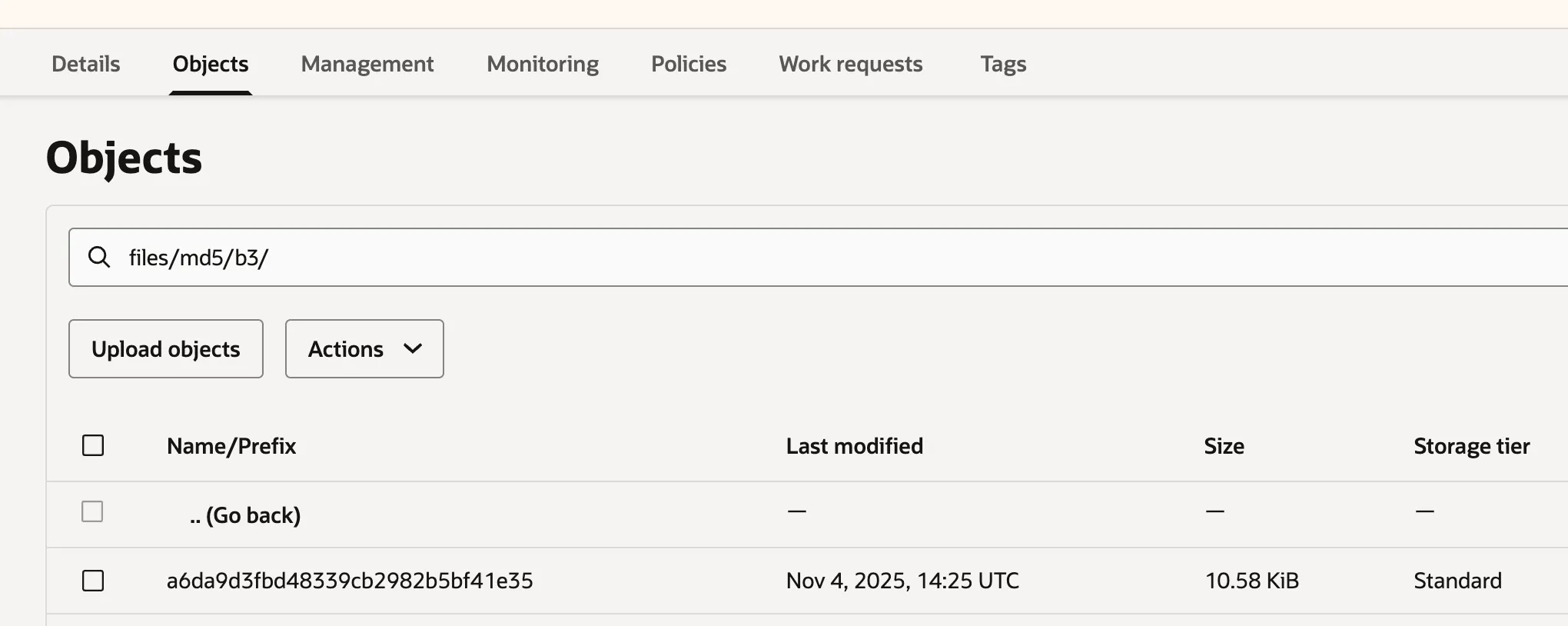The height and width of the screenshot is (626, 1568).
Task: Click the Last modified column header
Action: [855, 446]
